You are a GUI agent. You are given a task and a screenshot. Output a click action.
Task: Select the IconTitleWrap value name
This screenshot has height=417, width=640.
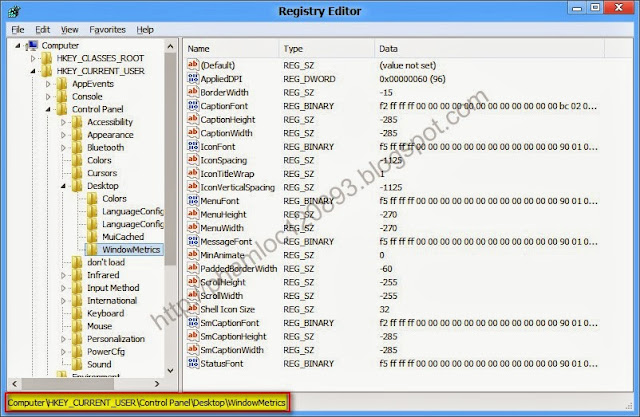tap(227, 174)
